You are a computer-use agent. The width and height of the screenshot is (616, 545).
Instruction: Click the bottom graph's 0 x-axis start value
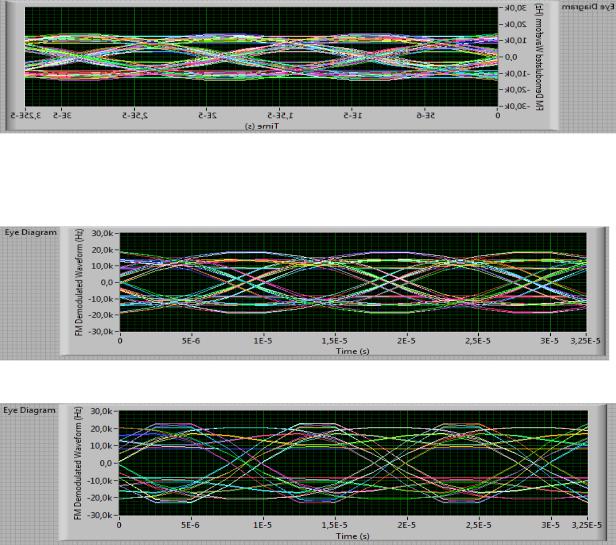coord(119,525)
